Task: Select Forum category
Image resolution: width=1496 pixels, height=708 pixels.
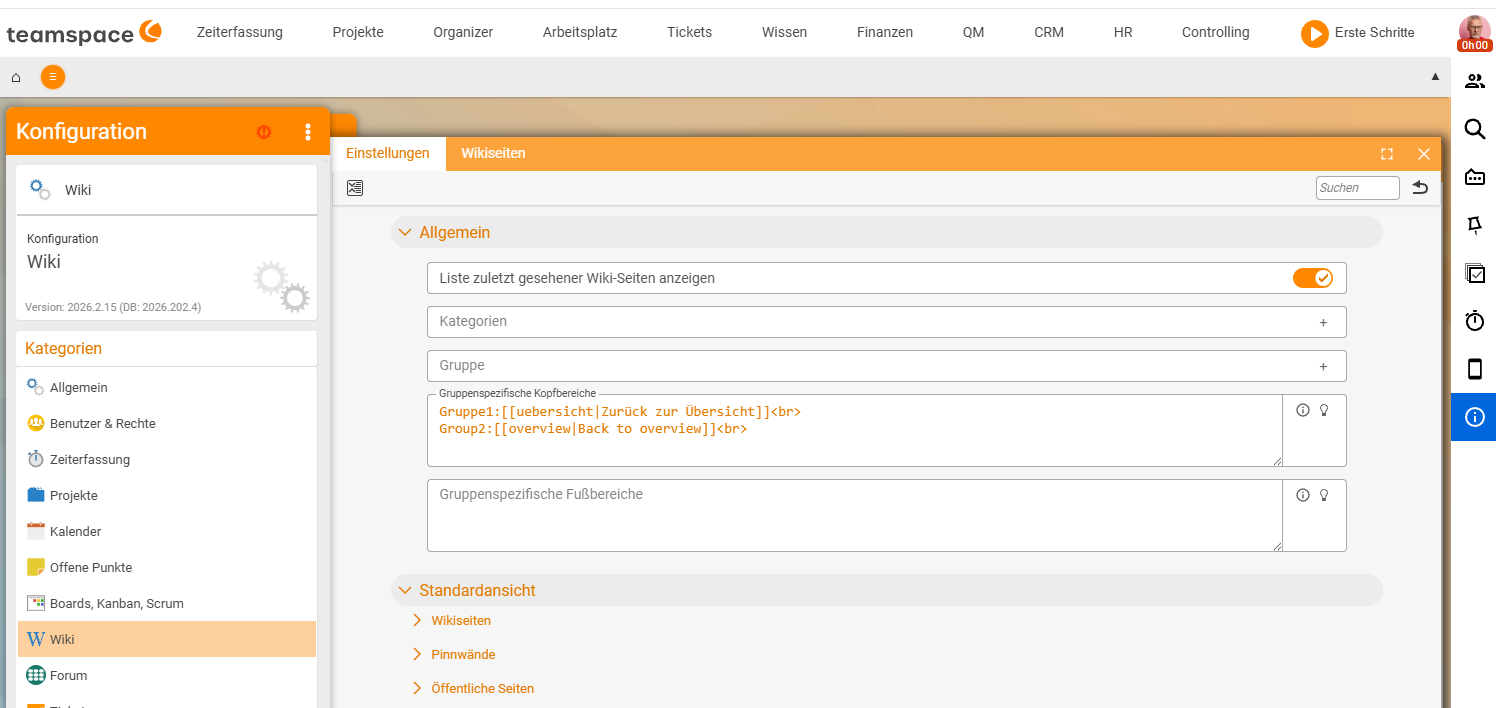Action: click(x=167, y=675)
